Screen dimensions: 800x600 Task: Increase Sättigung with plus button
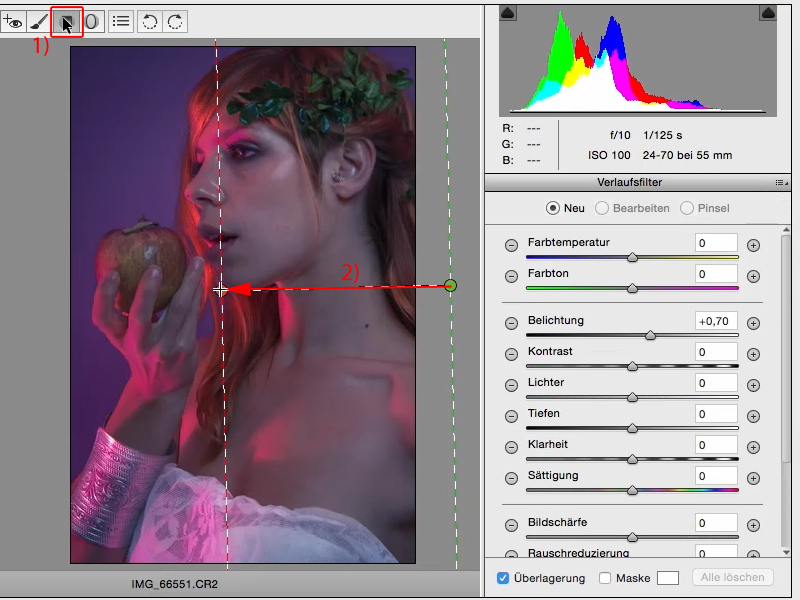[x=753, y=479]
